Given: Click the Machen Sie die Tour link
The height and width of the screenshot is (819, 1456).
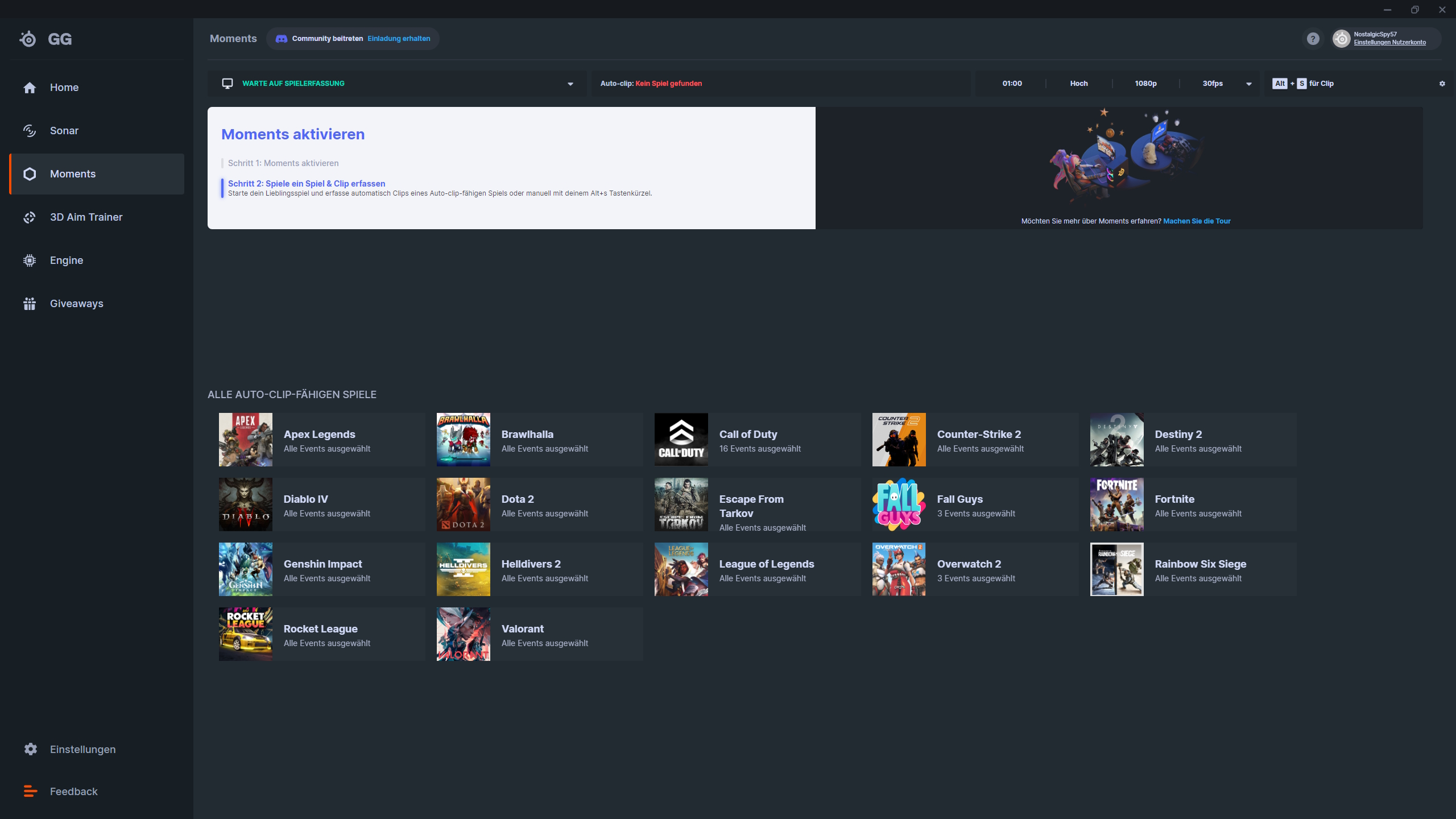Looking at the screenshot, I should point(1197,221).
